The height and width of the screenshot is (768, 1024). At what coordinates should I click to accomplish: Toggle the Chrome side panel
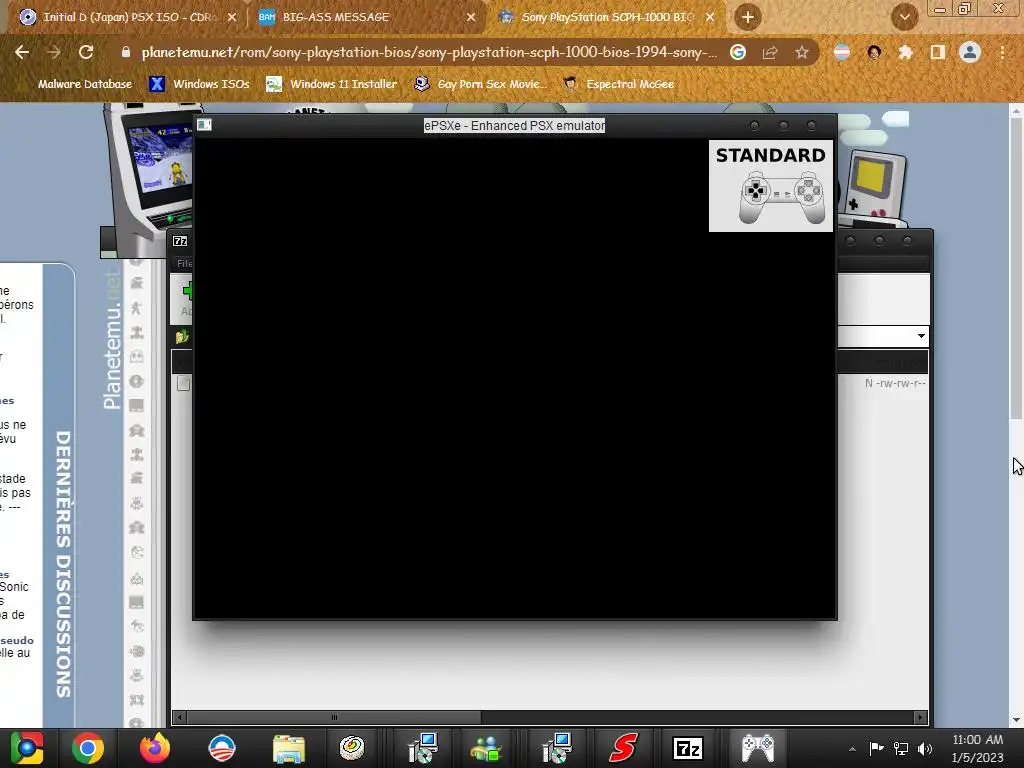937,52
